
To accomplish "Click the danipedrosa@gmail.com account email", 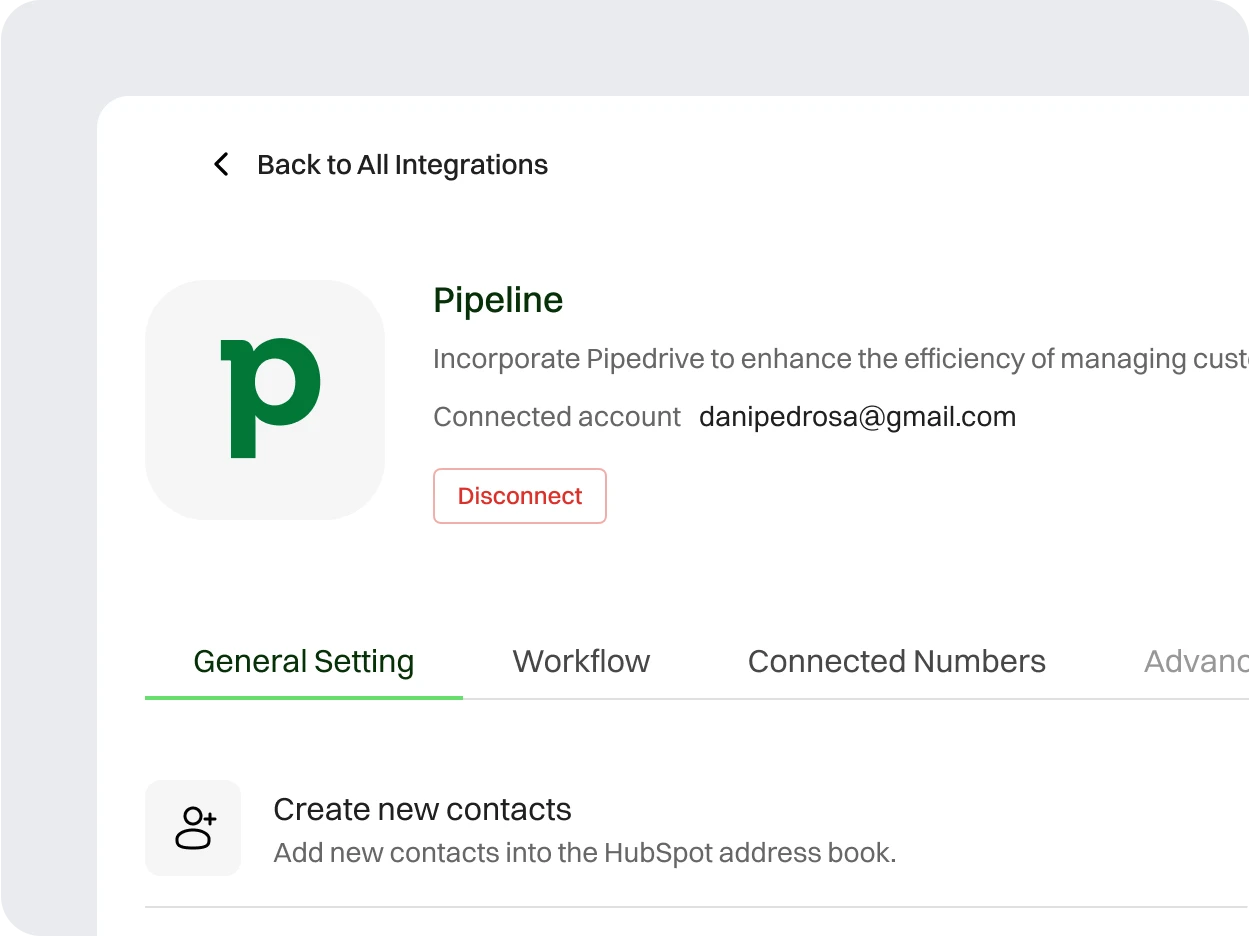I will coord(857,417).
